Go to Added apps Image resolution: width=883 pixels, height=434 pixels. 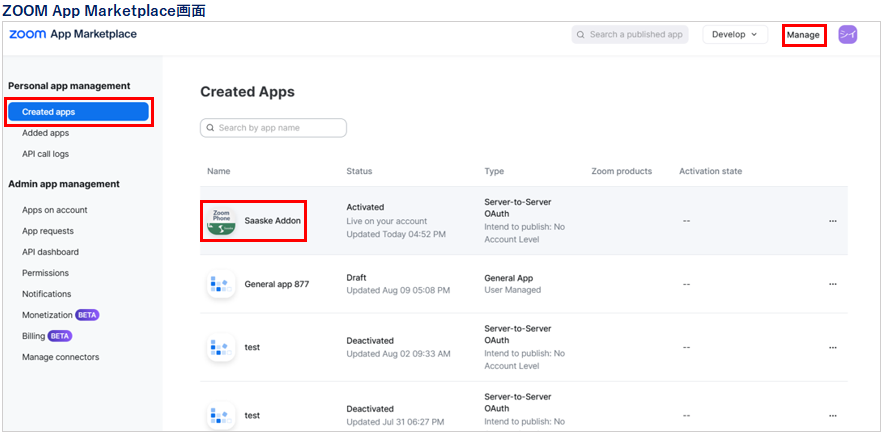pos(46,133)
